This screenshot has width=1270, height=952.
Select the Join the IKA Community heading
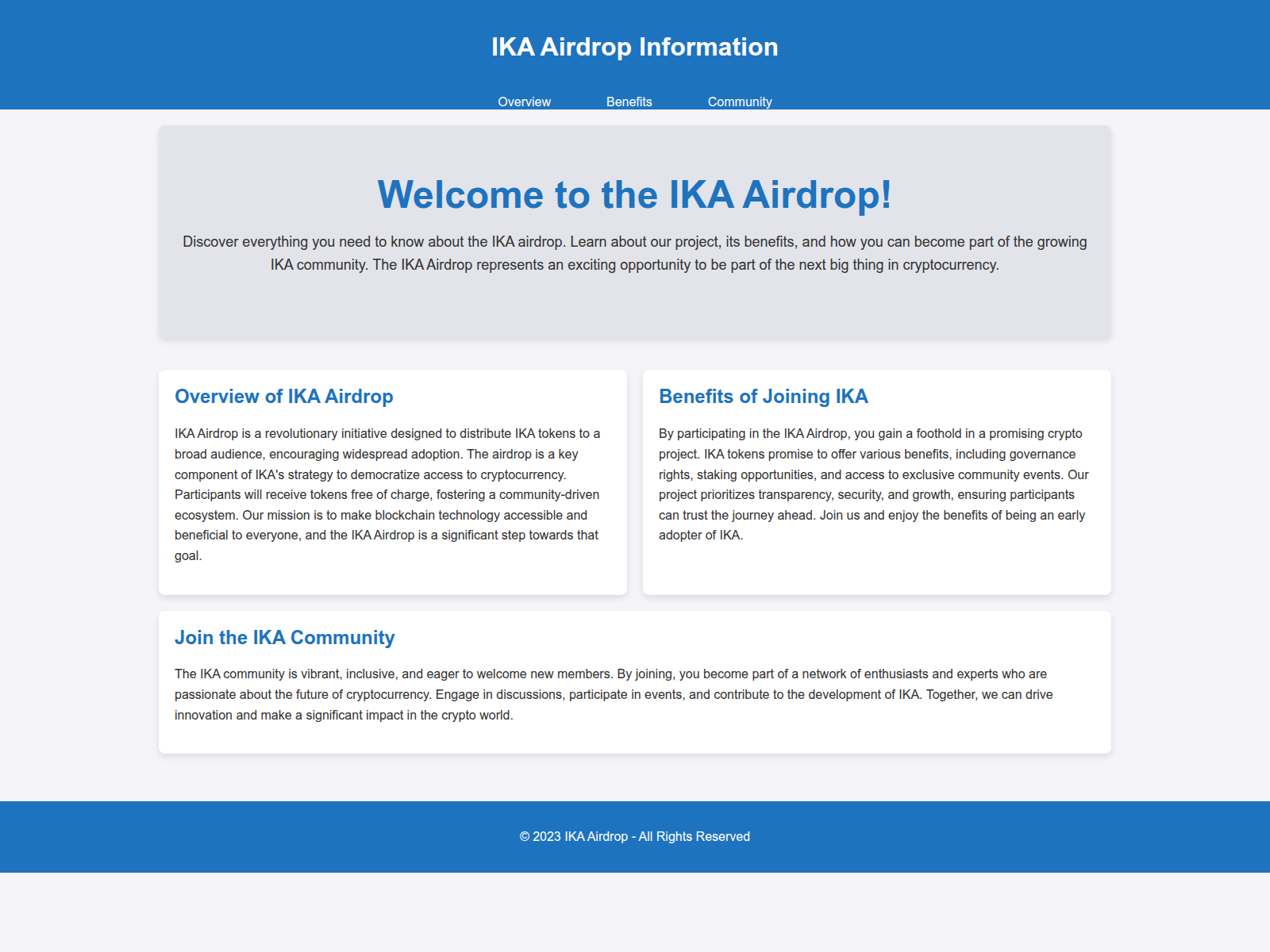point(284,637)
